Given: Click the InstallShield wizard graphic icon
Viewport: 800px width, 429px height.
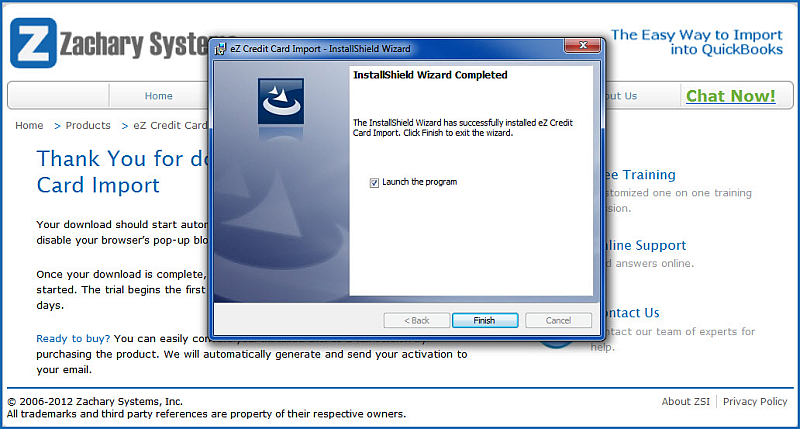Looking at the screenshot, I should click(281, 101).
